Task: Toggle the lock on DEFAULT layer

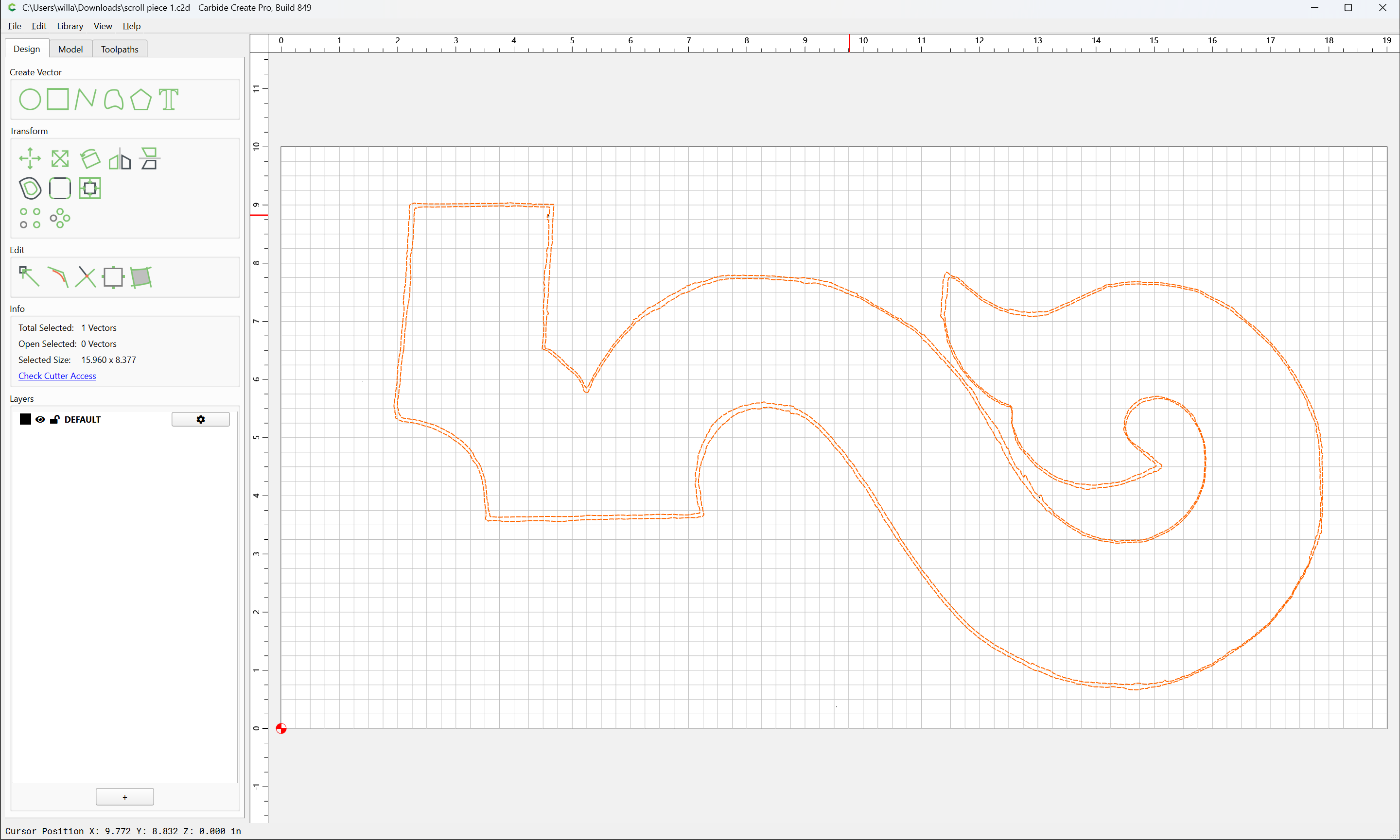Action: [55, 419]
